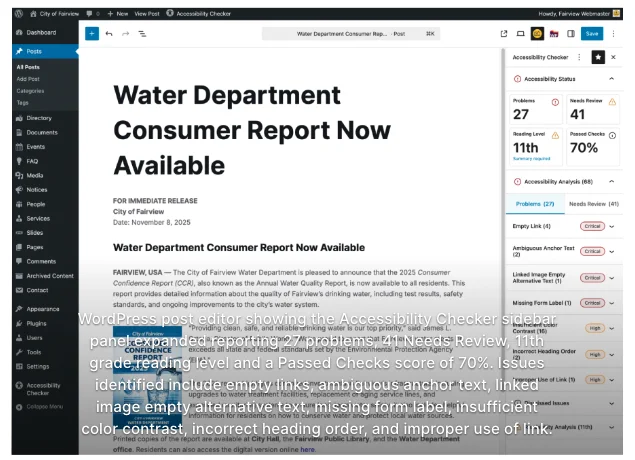635x460 pixels.
Task: Open Appearance in admin menu
Action: (45, 309)
